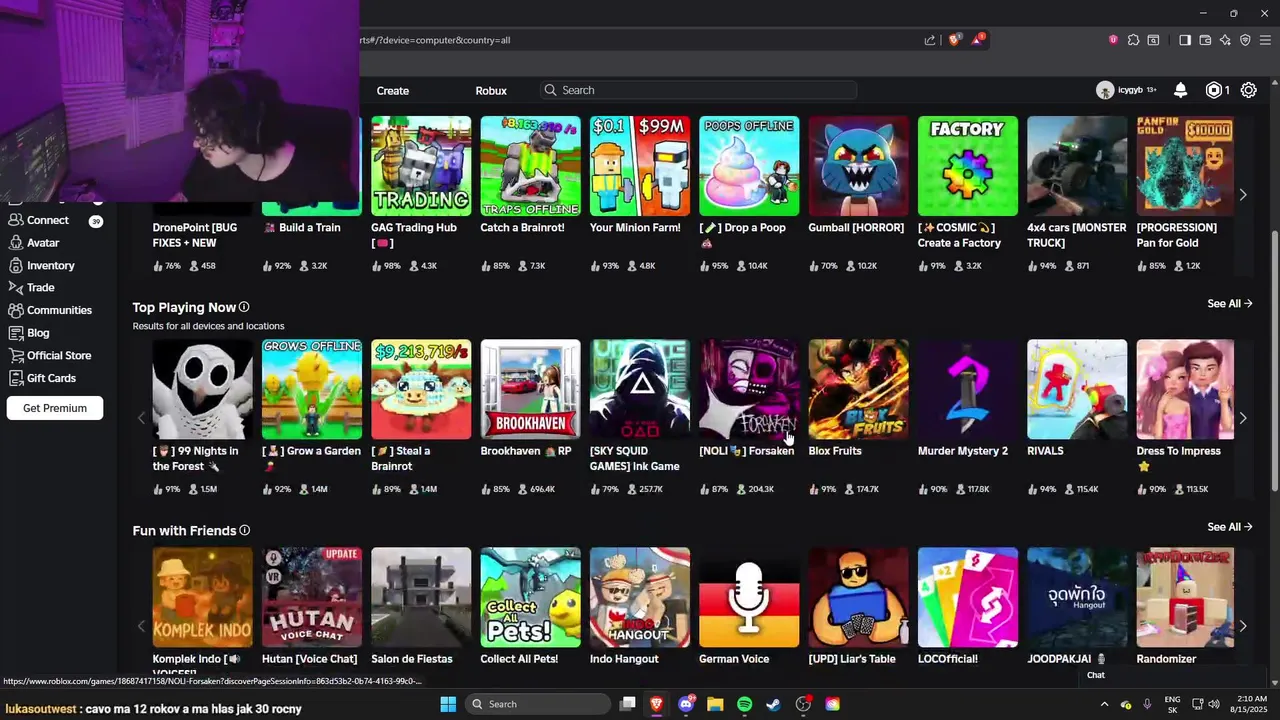Toggle the browser sidebar panel icon
This screenshot has width=1280, height=720.
pos(1185,40)
